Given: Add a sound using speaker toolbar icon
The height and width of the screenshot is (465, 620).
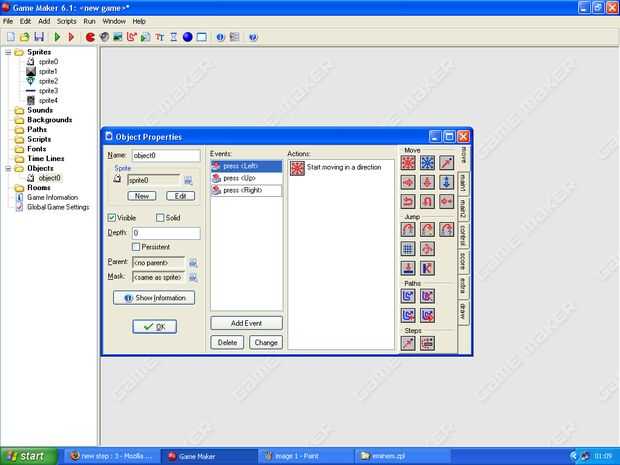Looking at the screenshot, I should click(104, 37).
